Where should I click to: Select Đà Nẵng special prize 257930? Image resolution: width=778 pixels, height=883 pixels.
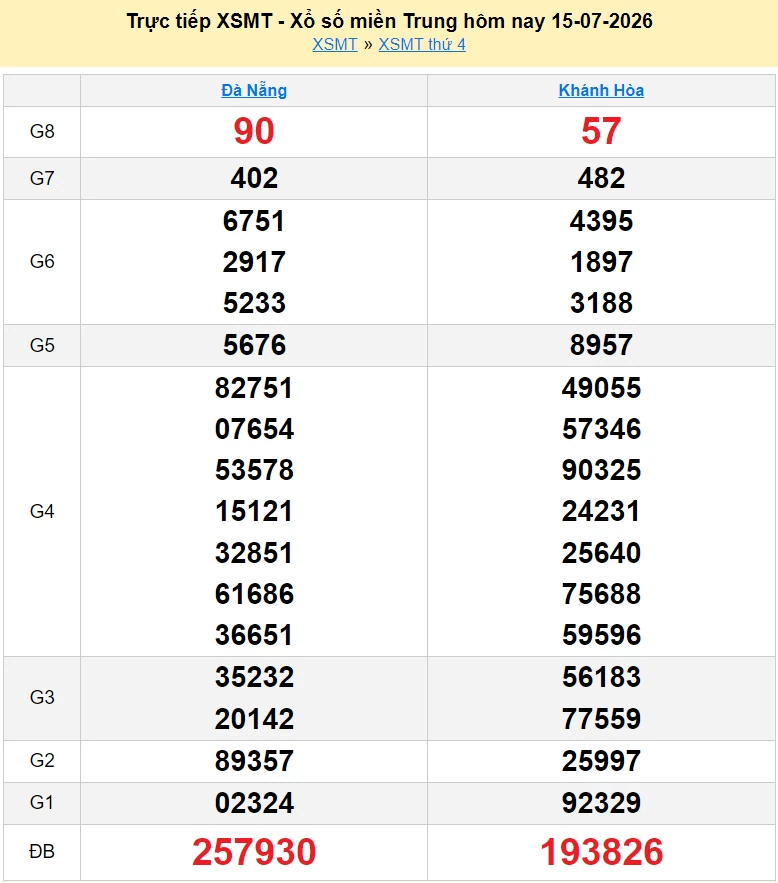254,851
